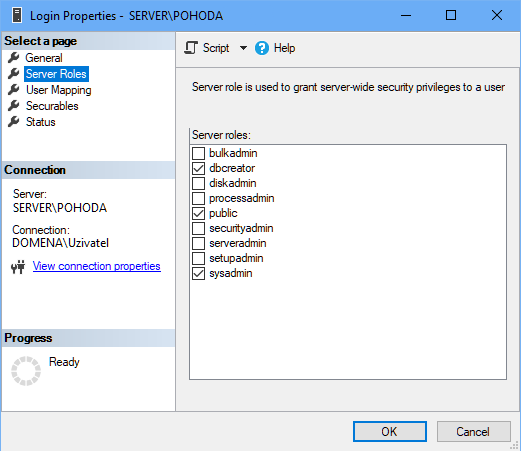The image size is (521, 451).
Task: Click the server icon in the title bar
Action: [17, 15]
